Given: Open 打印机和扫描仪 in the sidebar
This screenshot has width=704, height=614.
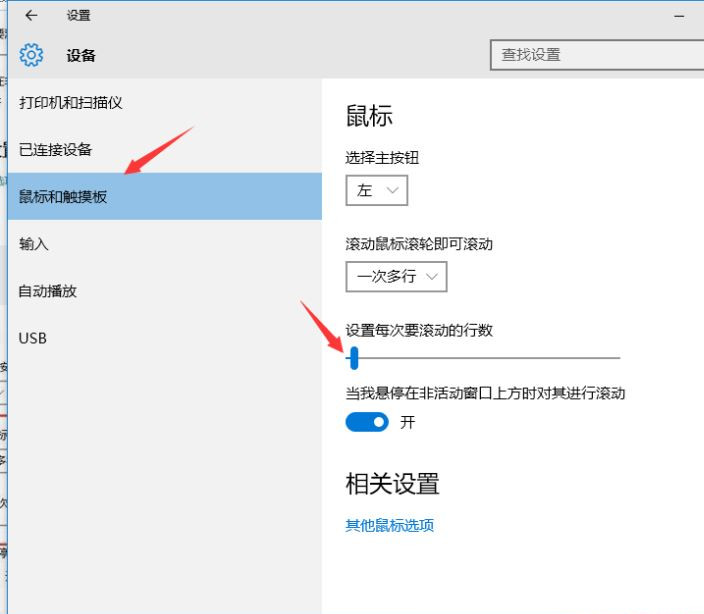Looking at the screenshot, I should click(x=70, y=103).
